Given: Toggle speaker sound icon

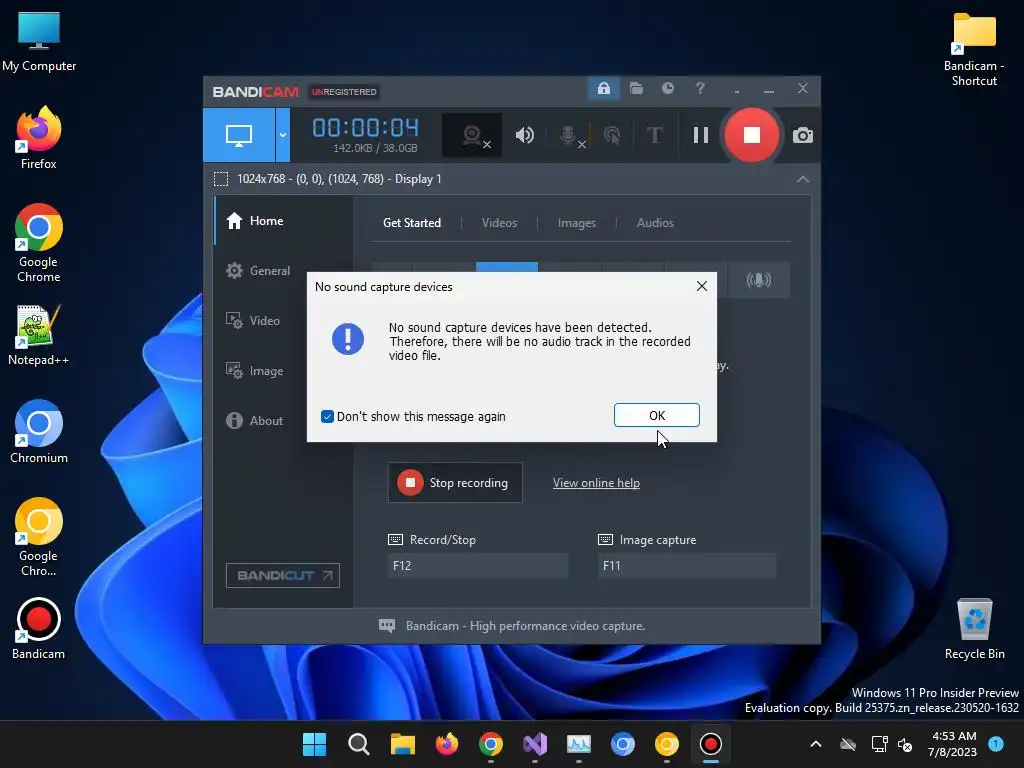Looking at the screenshot, I should (524, 135).
